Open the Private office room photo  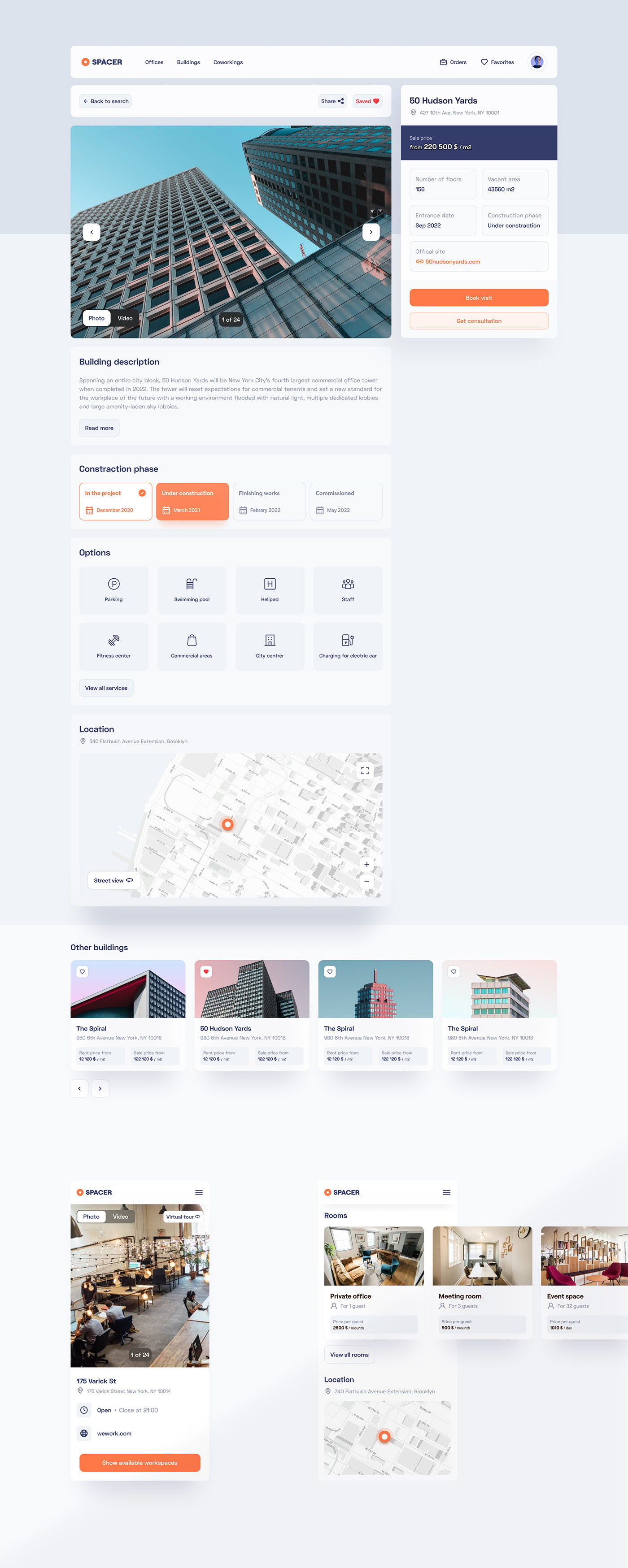pos(374,1256)
